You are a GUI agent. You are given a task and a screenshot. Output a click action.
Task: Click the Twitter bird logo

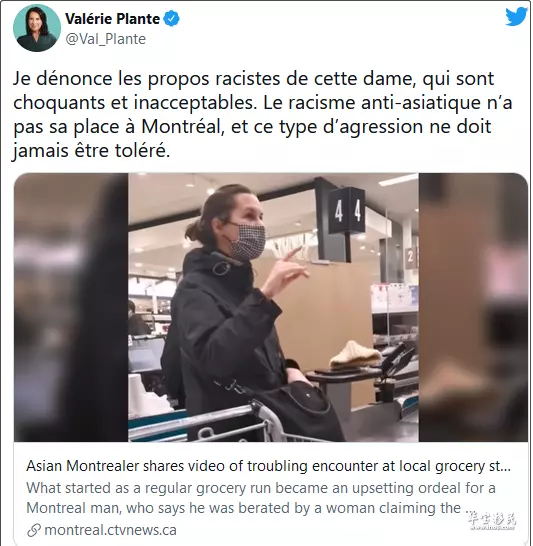click(517, 16)
